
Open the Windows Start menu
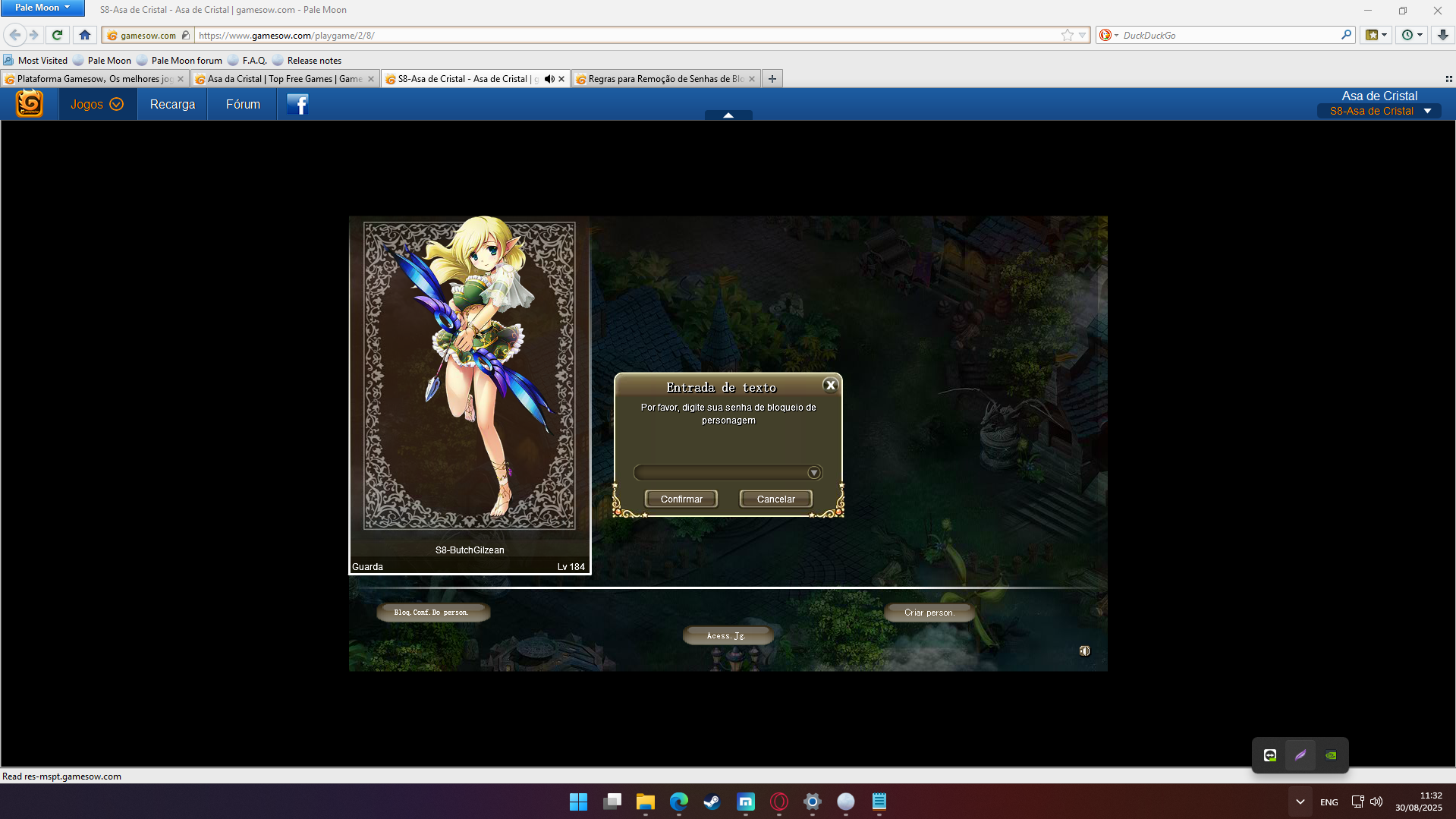coord(578,802)
